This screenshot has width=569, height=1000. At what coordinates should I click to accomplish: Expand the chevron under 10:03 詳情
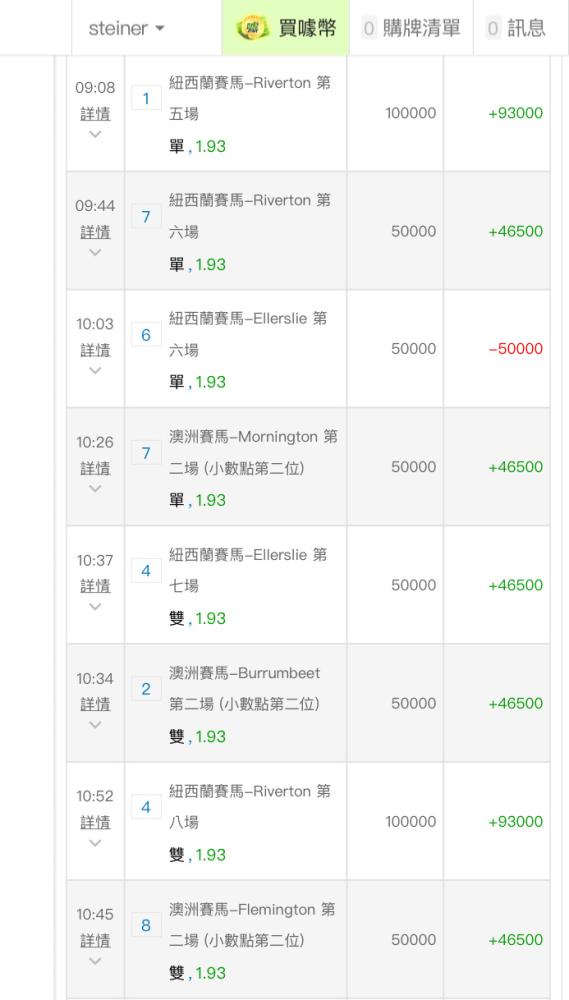point(95,371)
